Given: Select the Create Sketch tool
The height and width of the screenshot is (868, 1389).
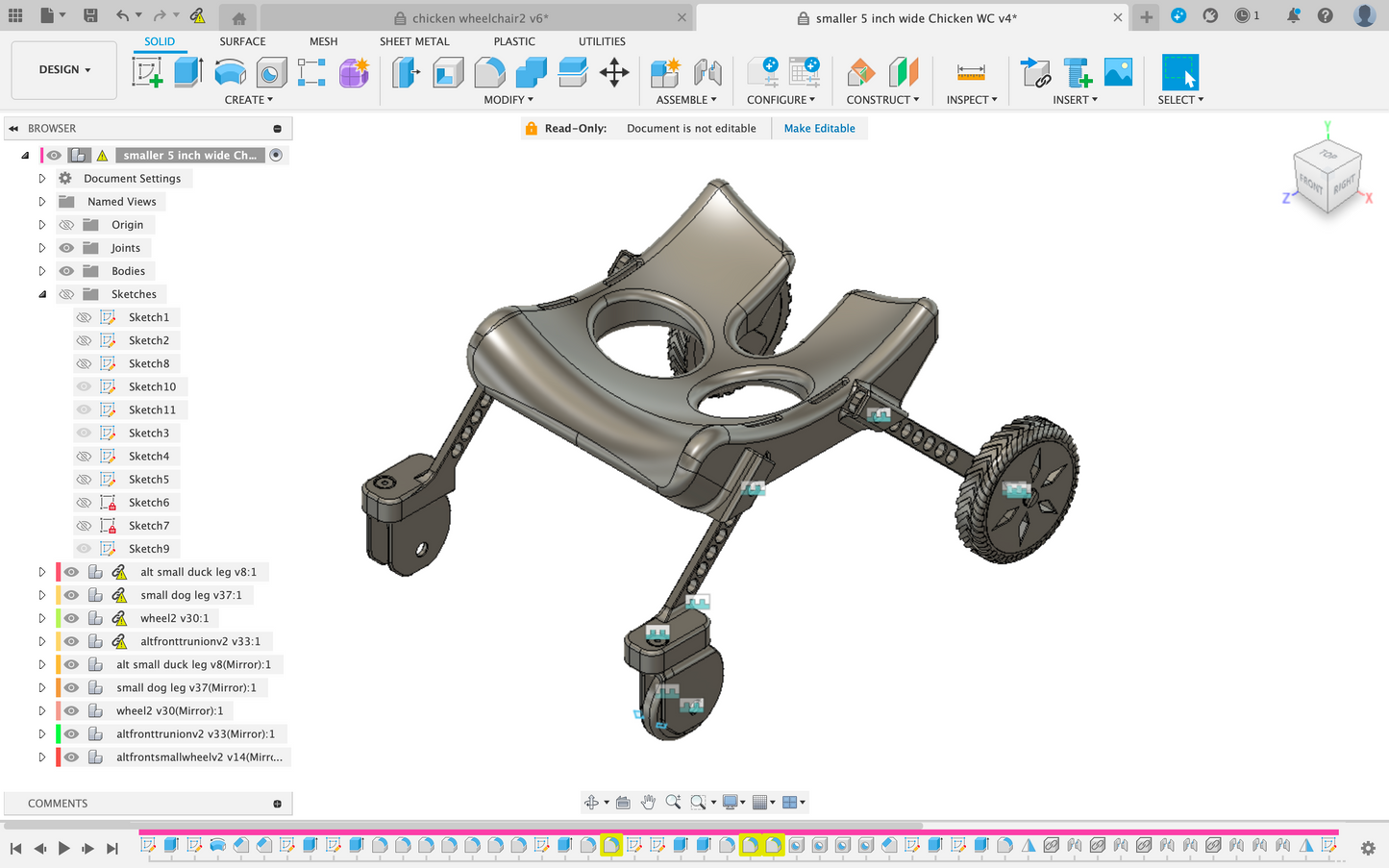Looking at the screenshot, I should click(147, 73).
